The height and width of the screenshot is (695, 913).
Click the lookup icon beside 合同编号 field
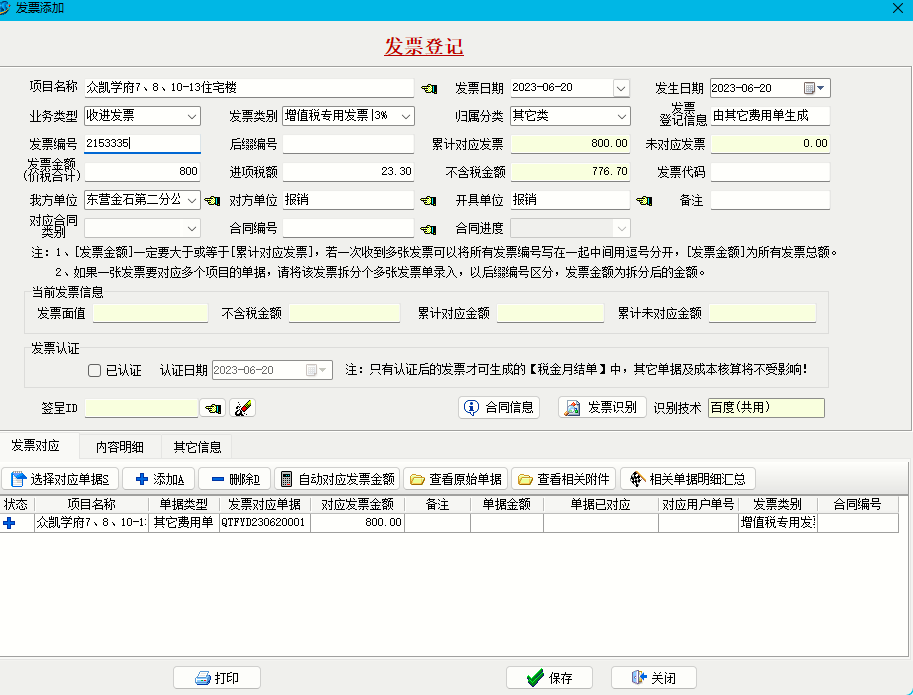point(429,228)
